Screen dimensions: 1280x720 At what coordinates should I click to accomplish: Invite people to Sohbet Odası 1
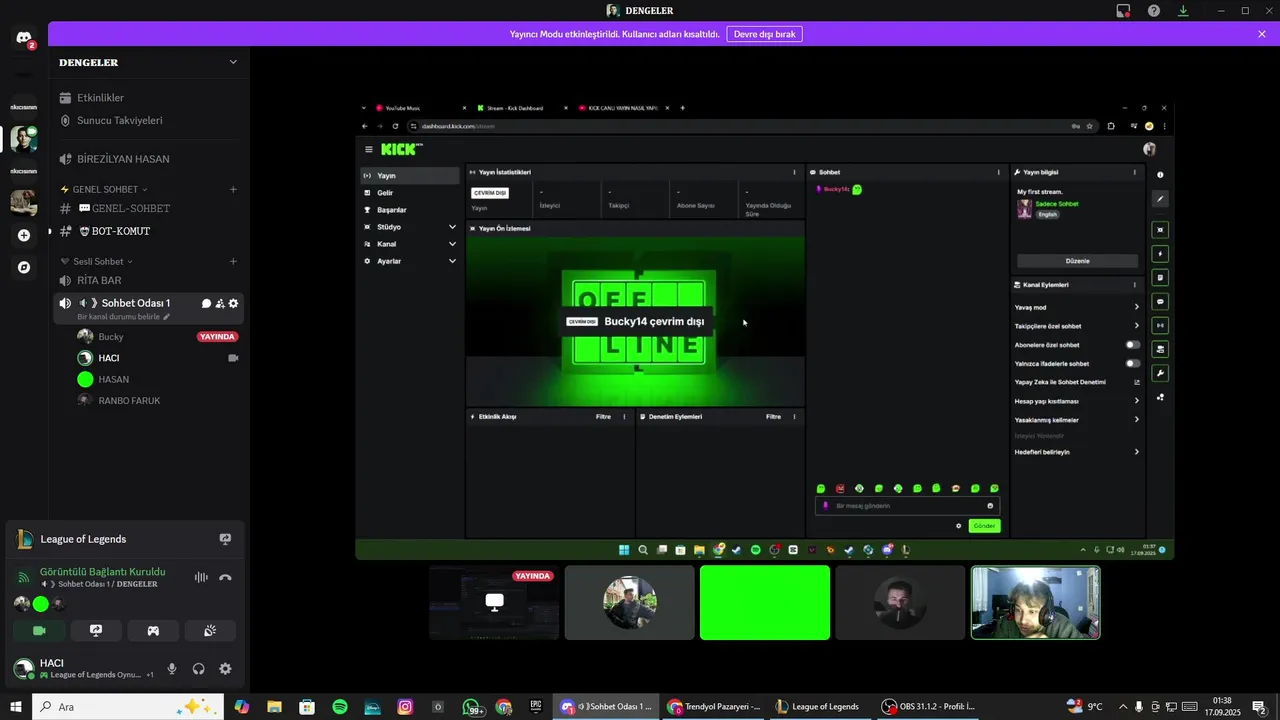(x=220, y=303)
